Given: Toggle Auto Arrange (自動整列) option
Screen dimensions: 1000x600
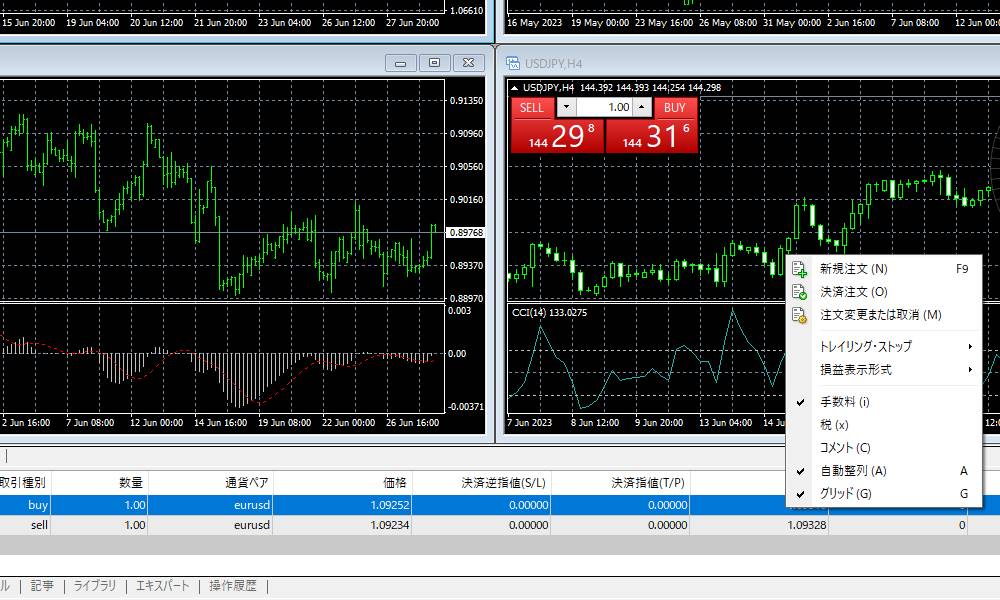Looking at the screenshot, I should pos(852,471).
